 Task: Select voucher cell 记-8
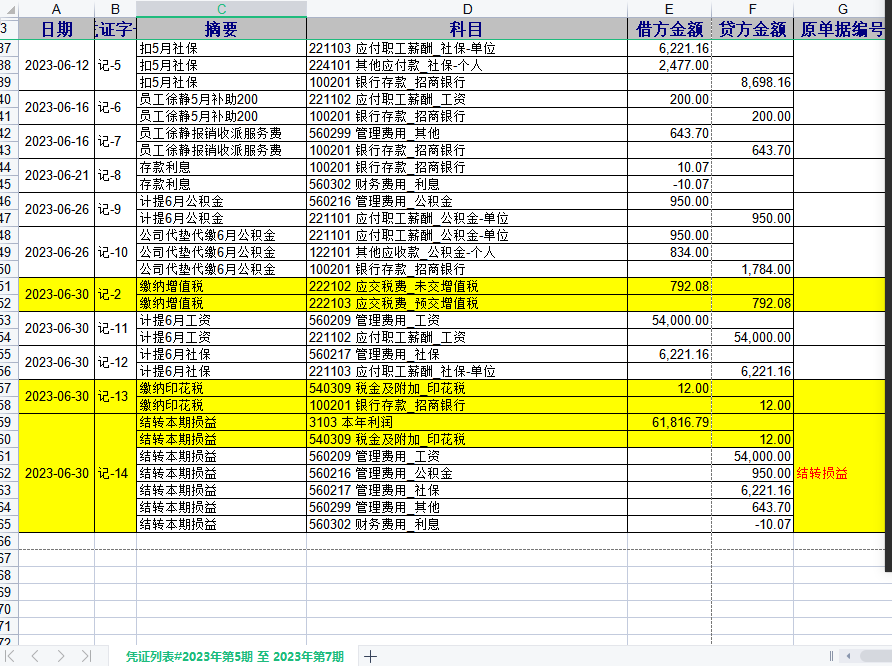click(x=115, y=176)
